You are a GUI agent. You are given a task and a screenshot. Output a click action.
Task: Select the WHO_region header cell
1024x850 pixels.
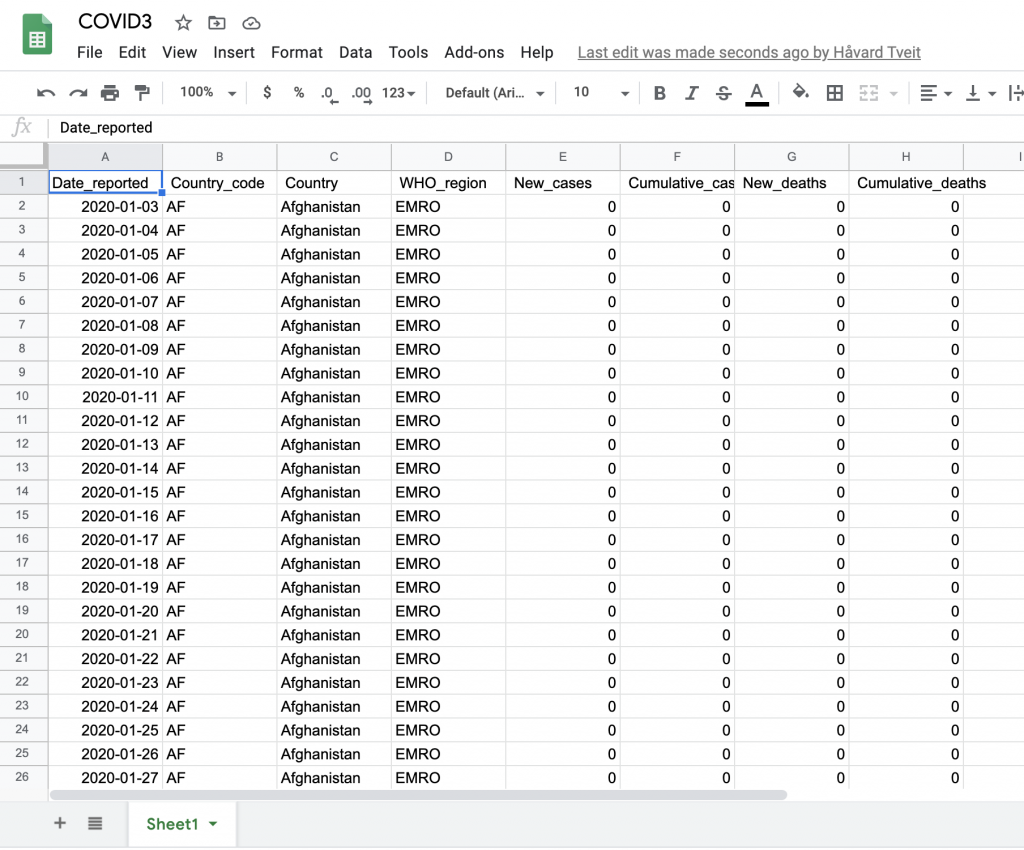pos(448,183)
